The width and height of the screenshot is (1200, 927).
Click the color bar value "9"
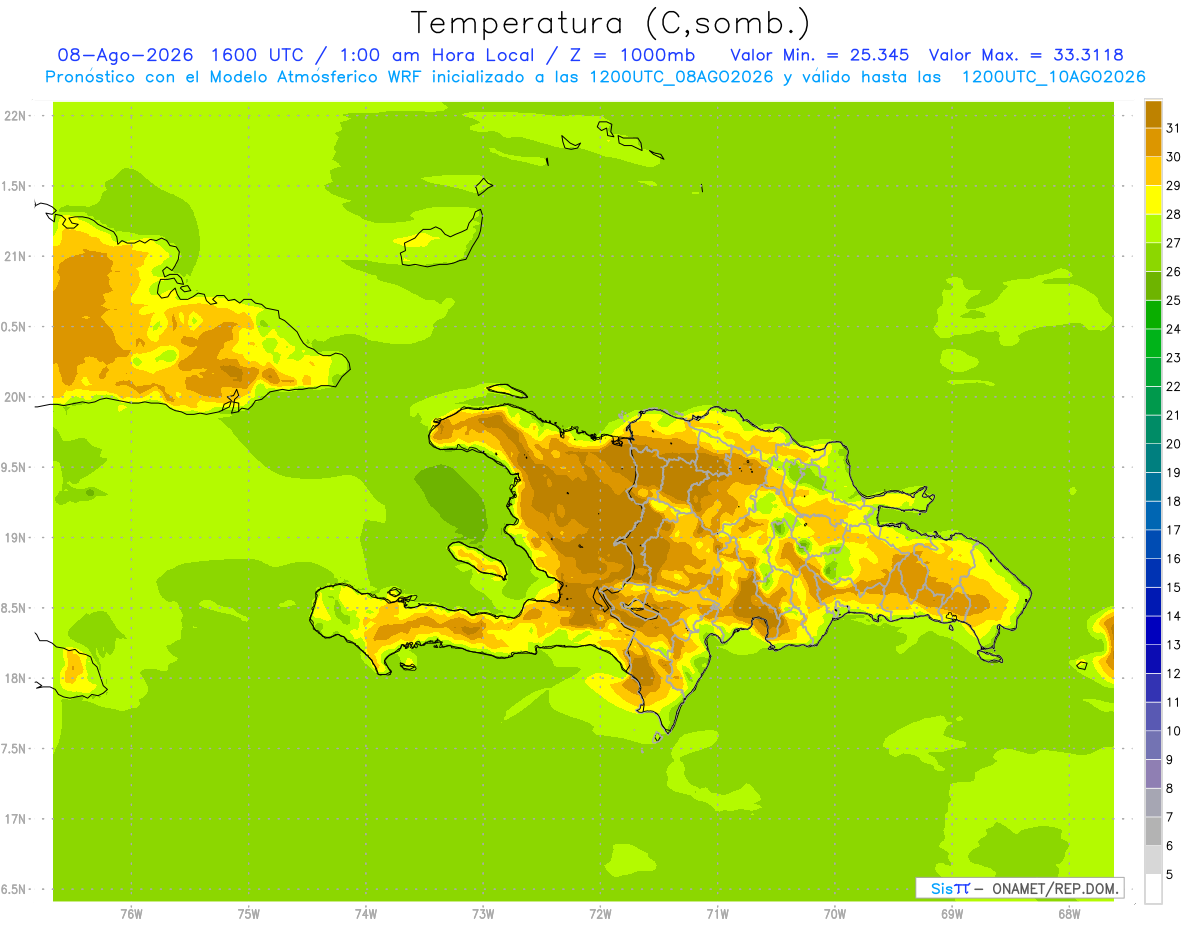(x=1170, y=760)
